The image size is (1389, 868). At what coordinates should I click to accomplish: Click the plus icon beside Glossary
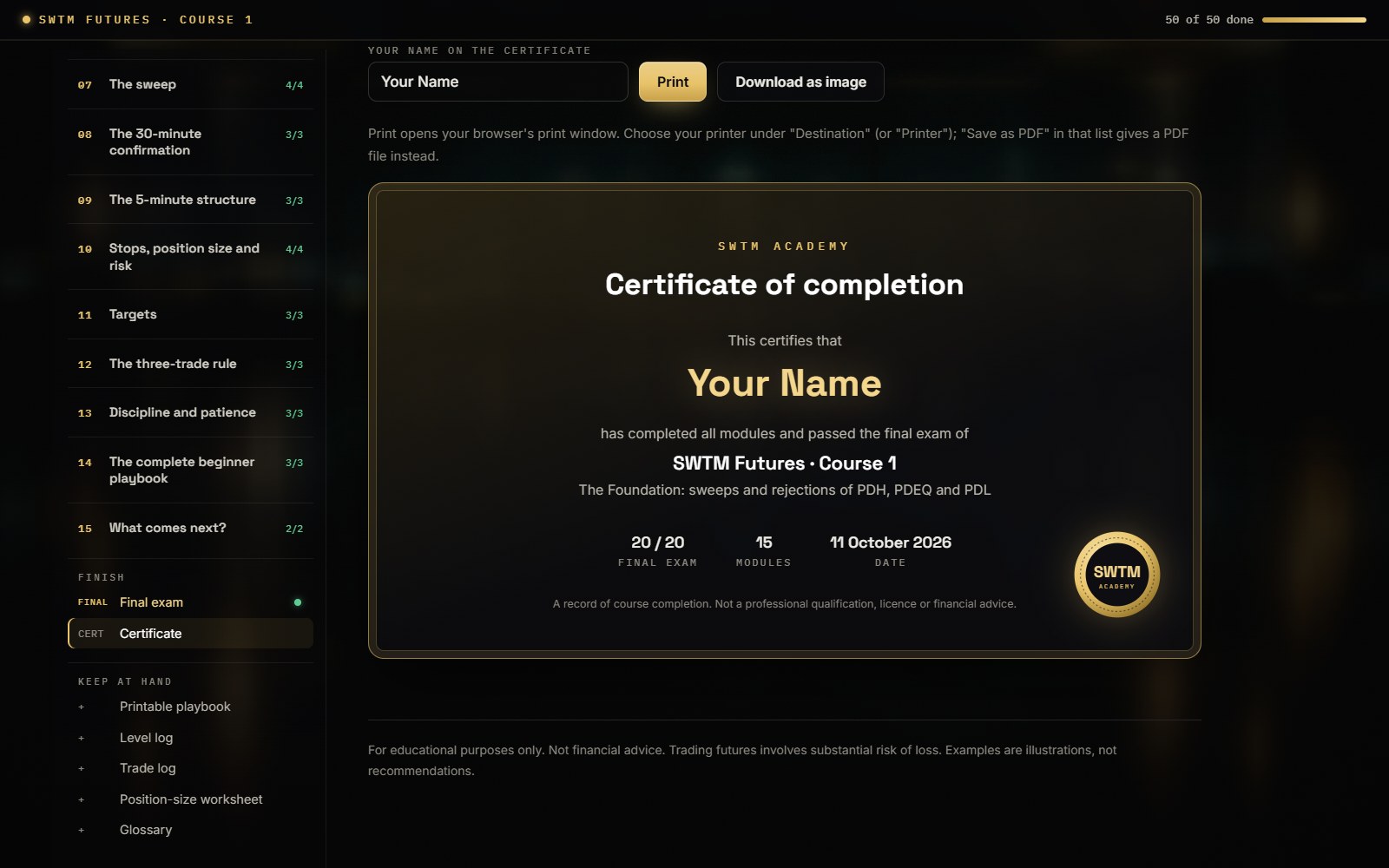[82, 831]
